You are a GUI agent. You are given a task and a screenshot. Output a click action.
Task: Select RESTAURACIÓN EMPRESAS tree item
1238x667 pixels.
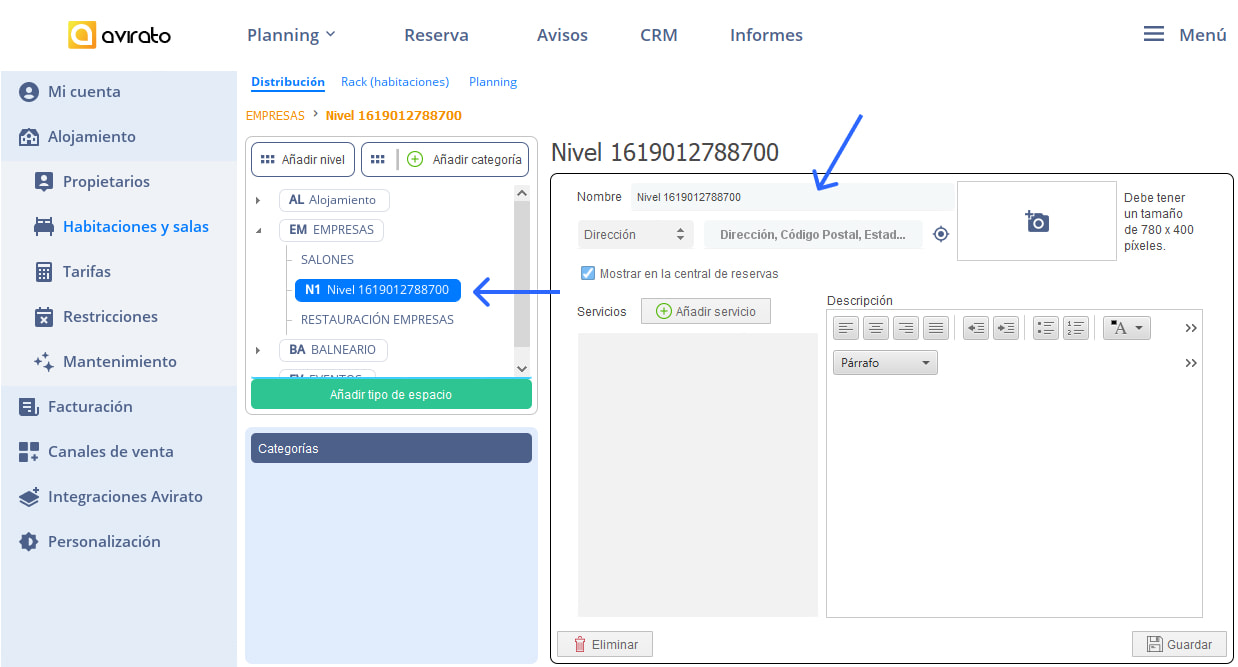(377, 320)
